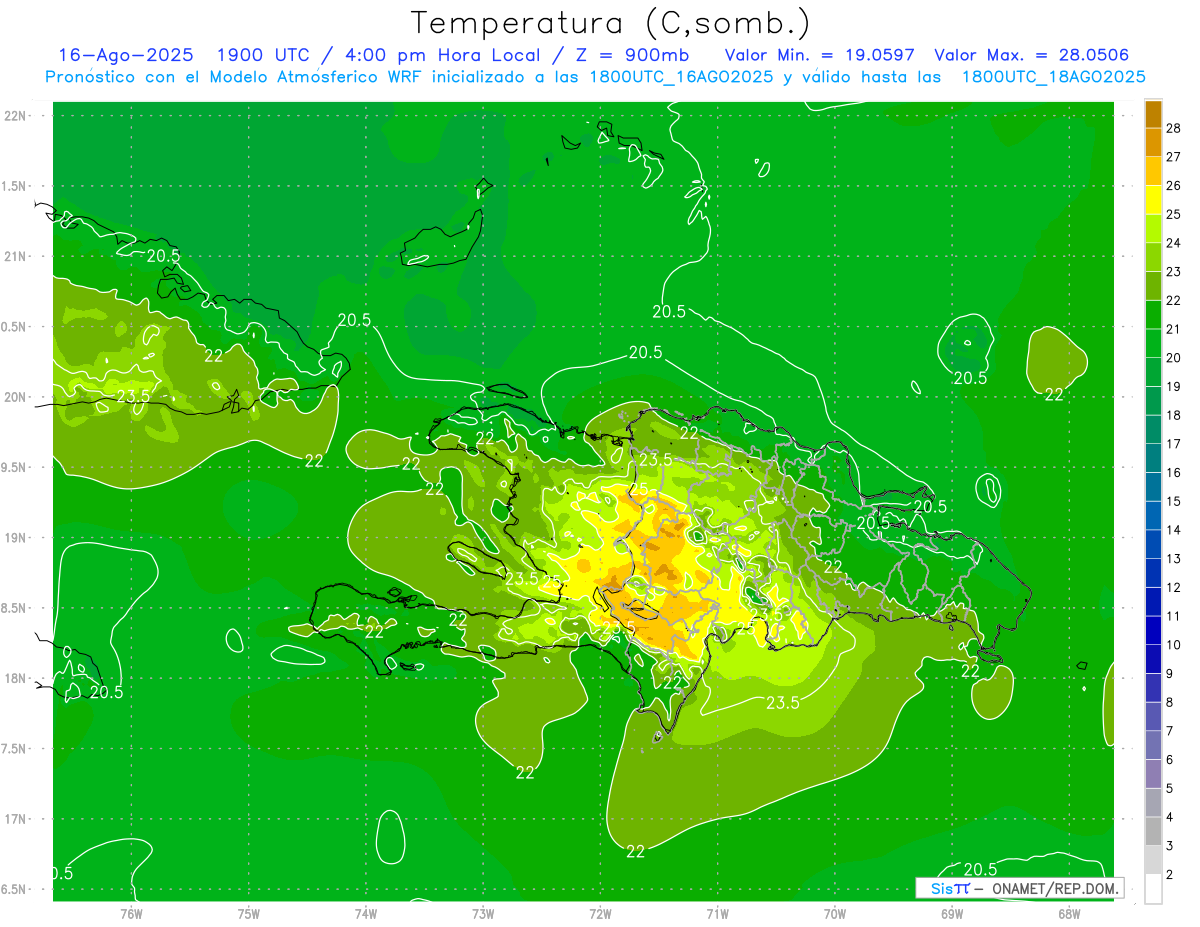Click the legend value 12
The image size is (1200, 927).
(1174, 587)
